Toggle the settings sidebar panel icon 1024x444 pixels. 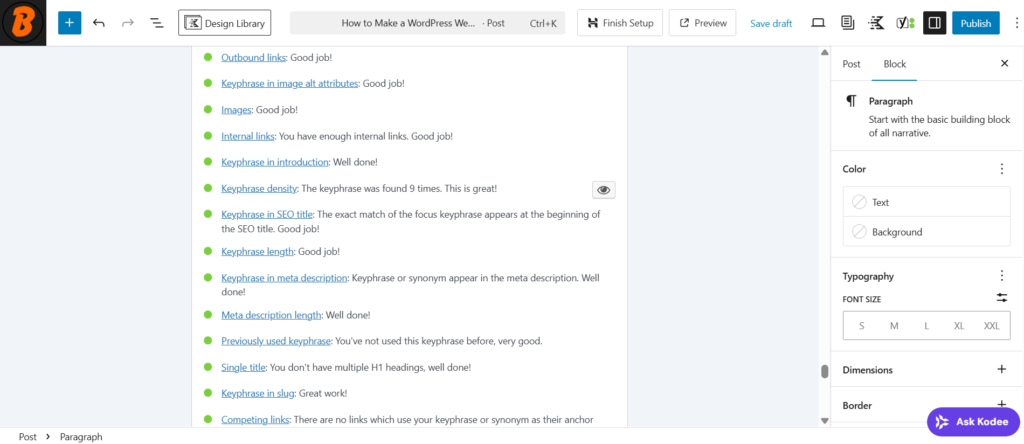tap(934, 22)
